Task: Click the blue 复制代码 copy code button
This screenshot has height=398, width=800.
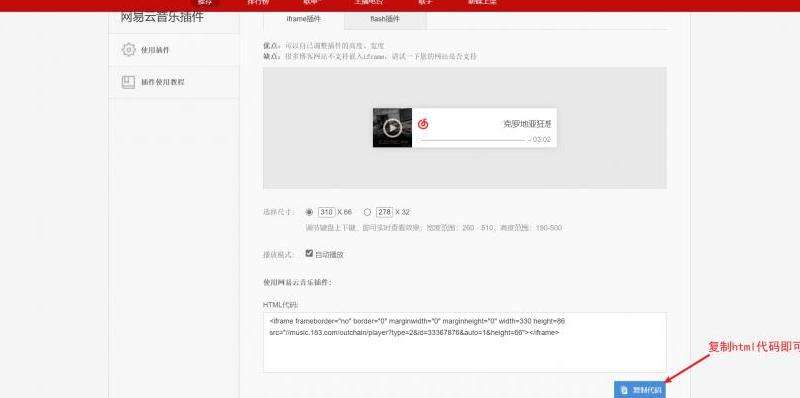Action: click(640, 390)
